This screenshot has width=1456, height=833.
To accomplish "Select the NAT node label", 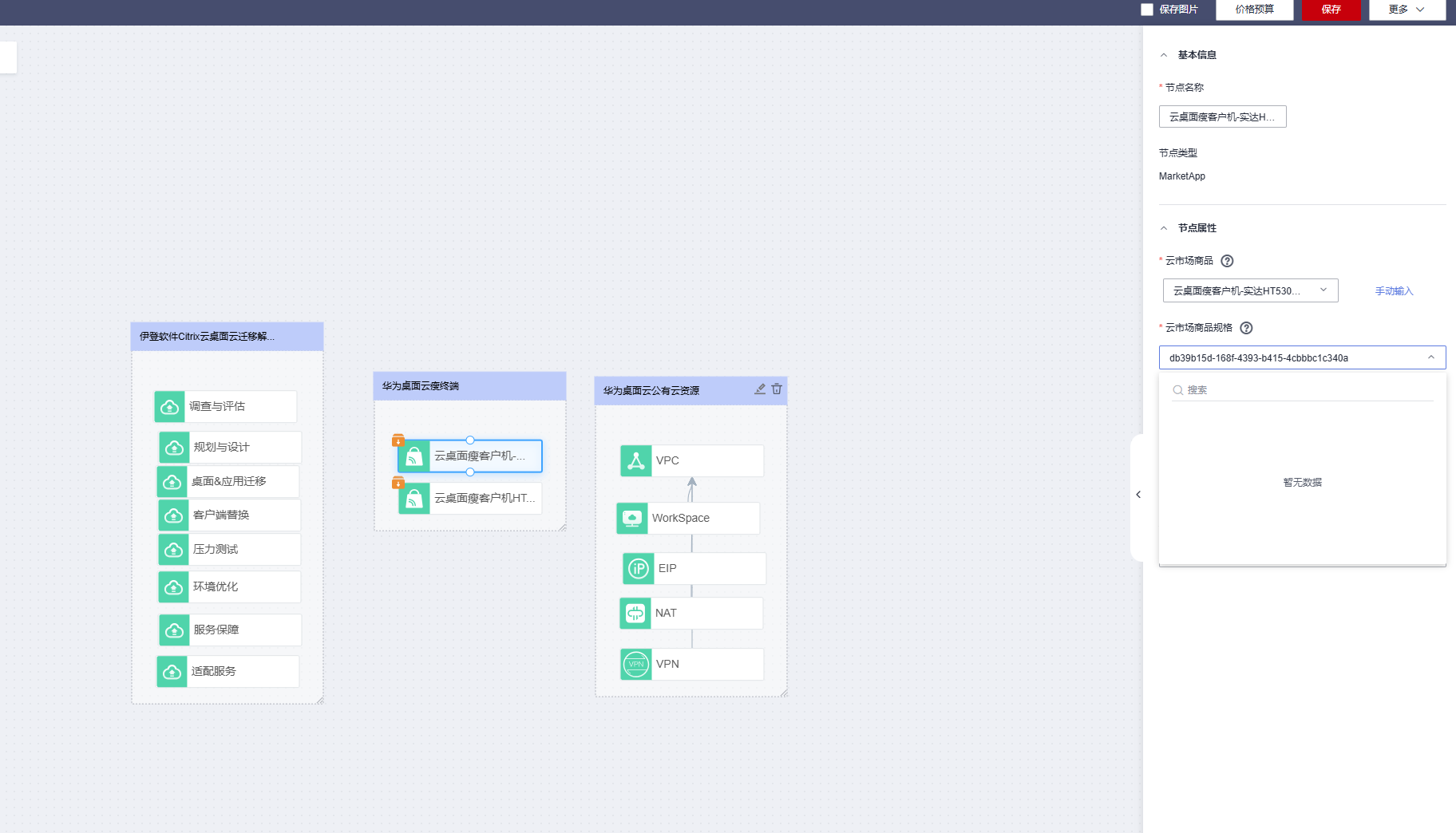I will (x=666, y=614).
